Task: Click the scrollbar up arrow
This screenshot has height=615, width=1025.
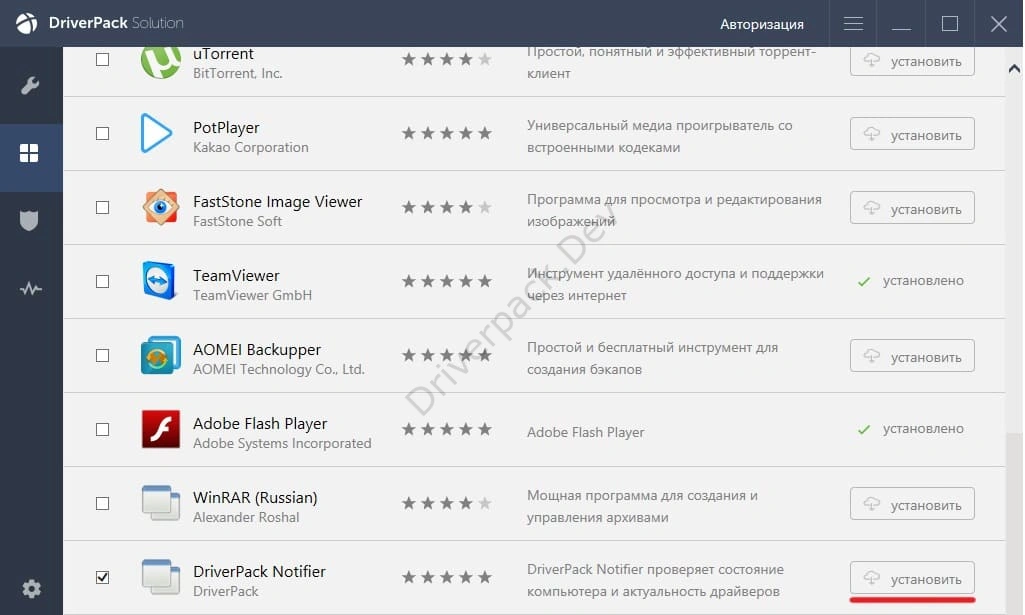Action: 1014,68
